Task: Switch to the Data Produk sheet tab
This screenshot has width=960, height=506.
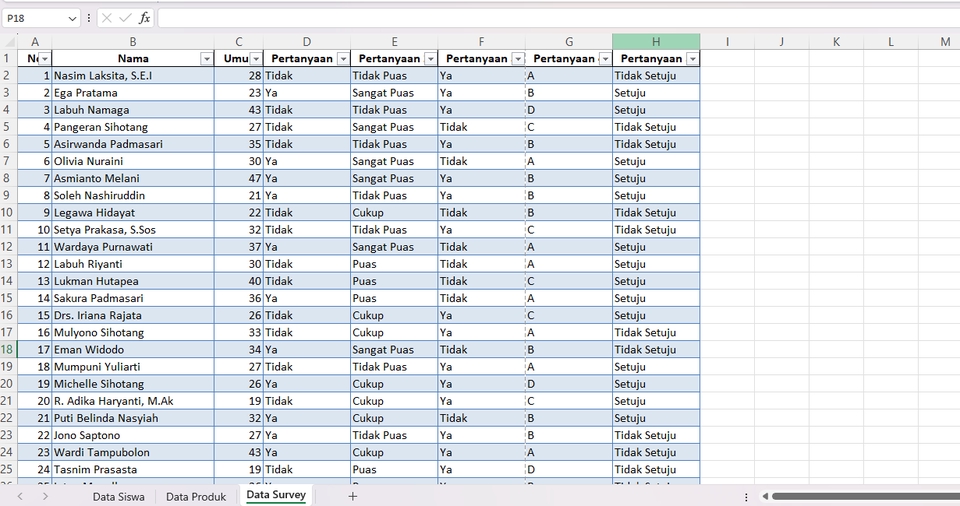Action: coord(196,497)
